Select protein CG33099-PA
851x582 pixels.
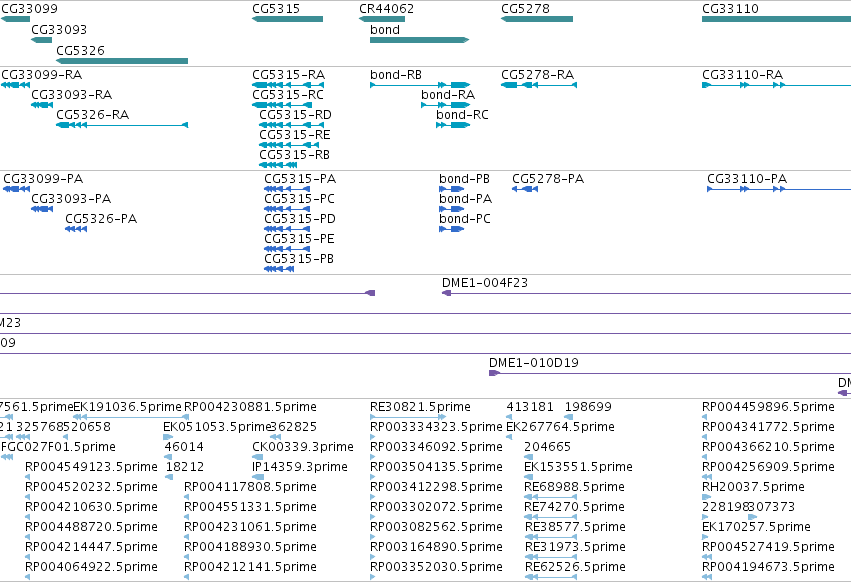click(16, 189)
